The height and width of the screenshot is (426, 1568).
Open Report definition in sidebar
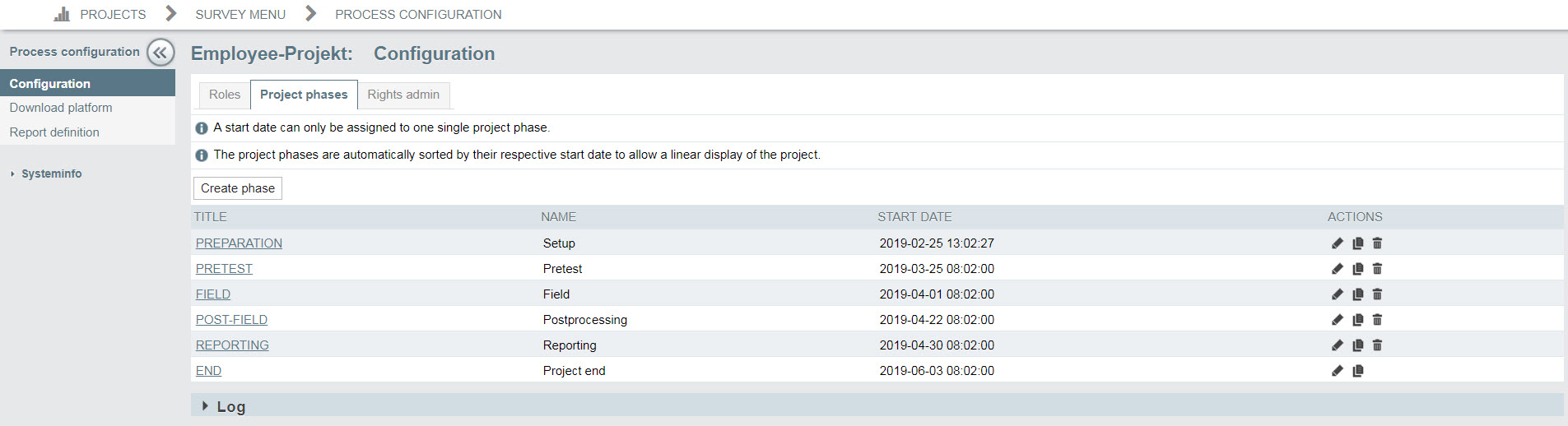pos(54,132)
